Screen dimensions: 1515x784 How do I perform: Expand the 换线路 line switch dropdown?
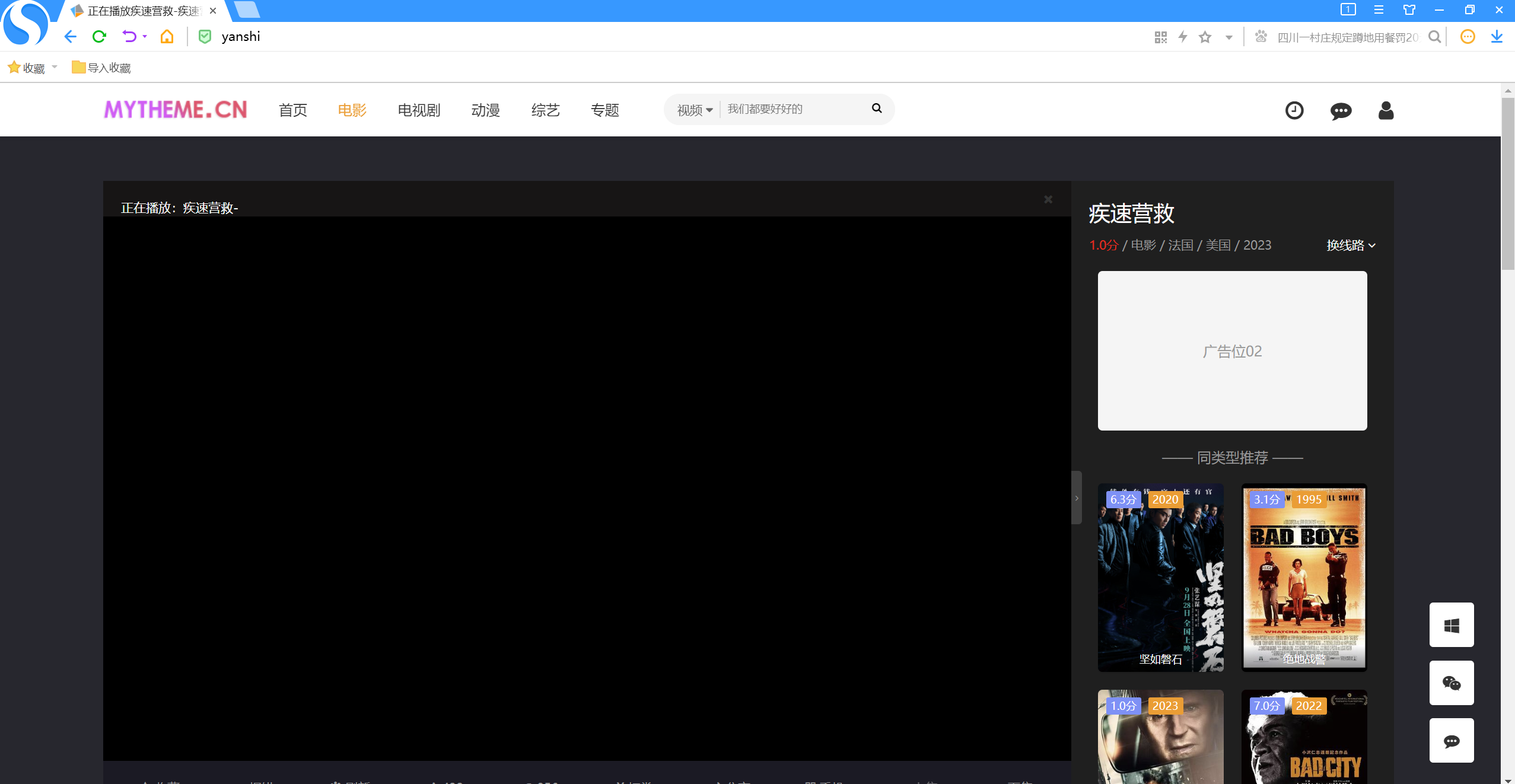(1351, 246)
